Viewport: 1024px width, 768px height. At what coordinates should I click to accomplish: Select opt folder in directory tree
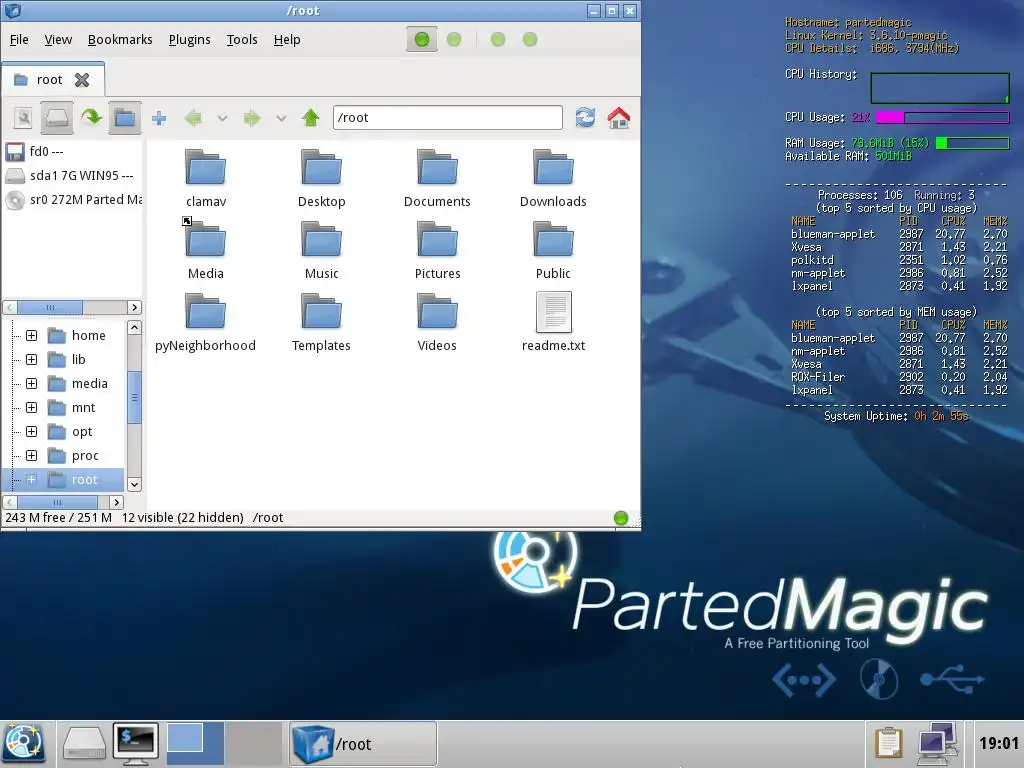(71, 432)
